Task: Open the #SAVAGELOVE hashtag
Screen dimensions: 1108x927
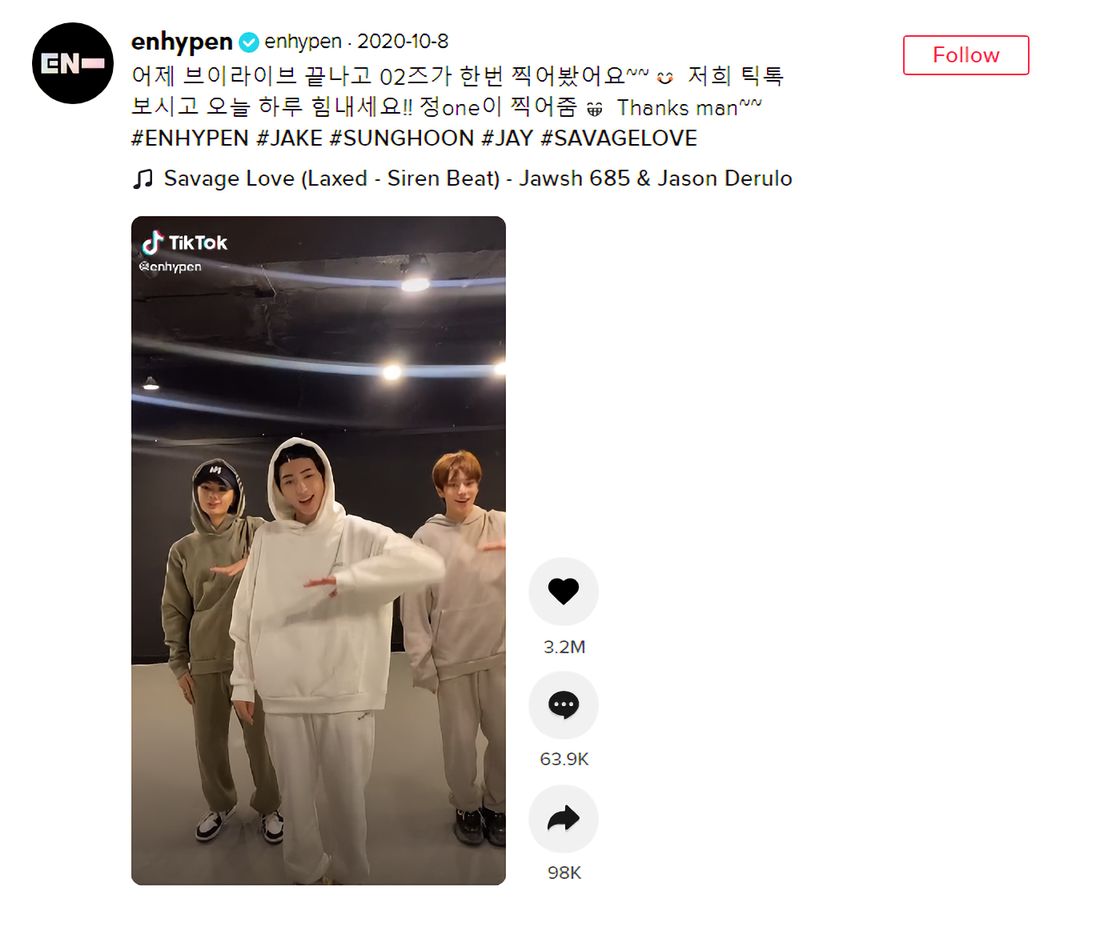Action: coord(619,138)
